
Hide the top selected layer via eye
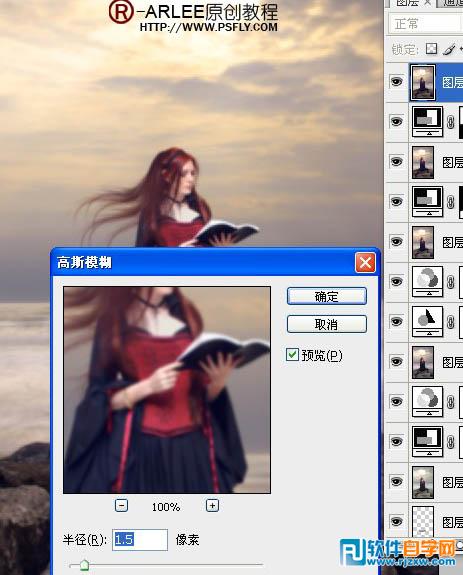pos(396,81)
